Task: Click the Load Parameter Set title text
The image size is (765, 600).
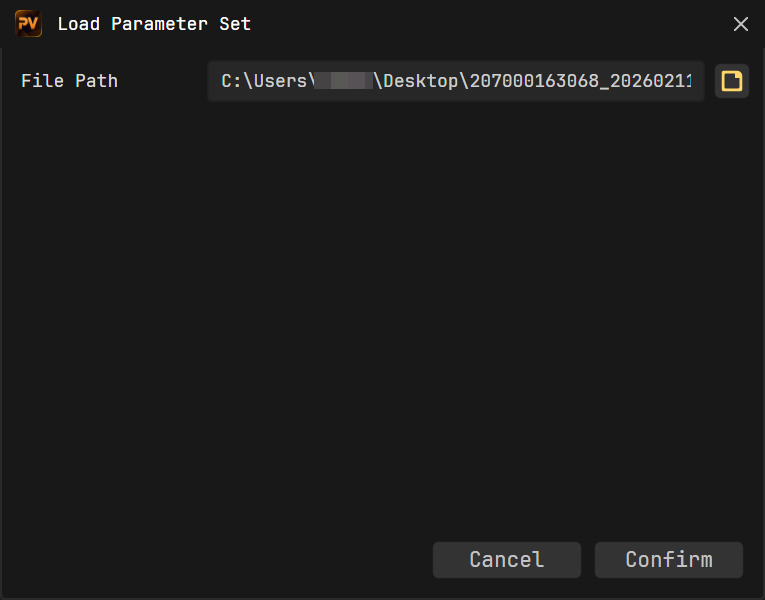Action: (x=154, y=24)
